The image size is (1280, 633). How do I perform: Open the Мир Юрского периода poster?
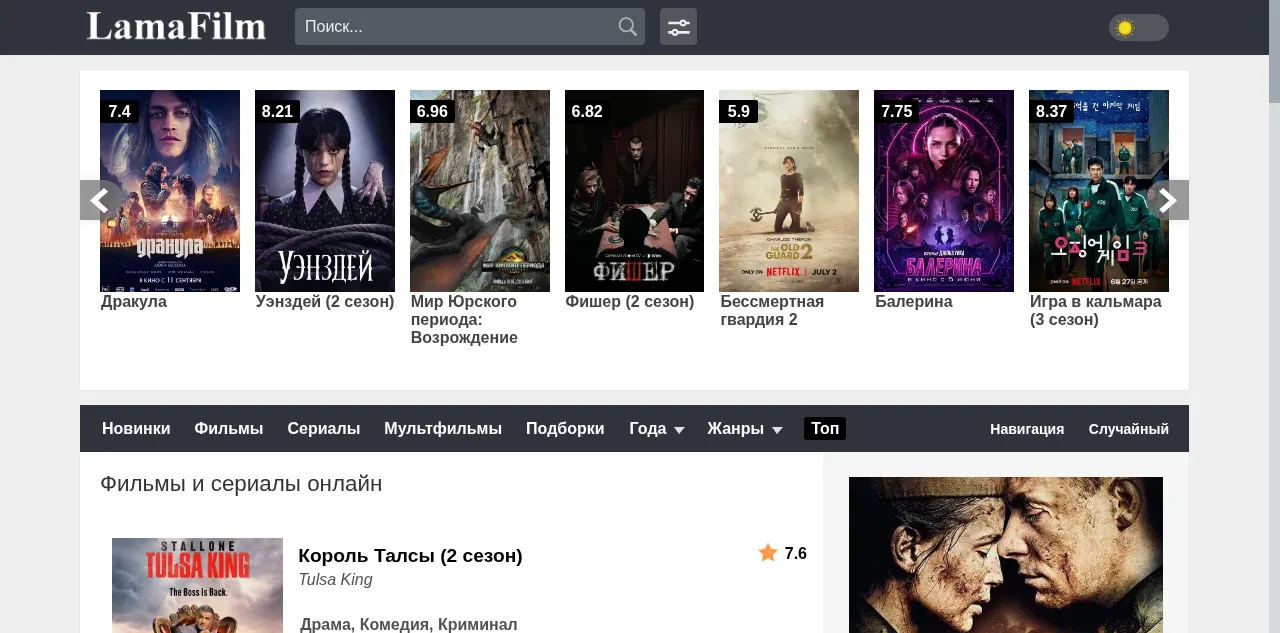point(480,191)
